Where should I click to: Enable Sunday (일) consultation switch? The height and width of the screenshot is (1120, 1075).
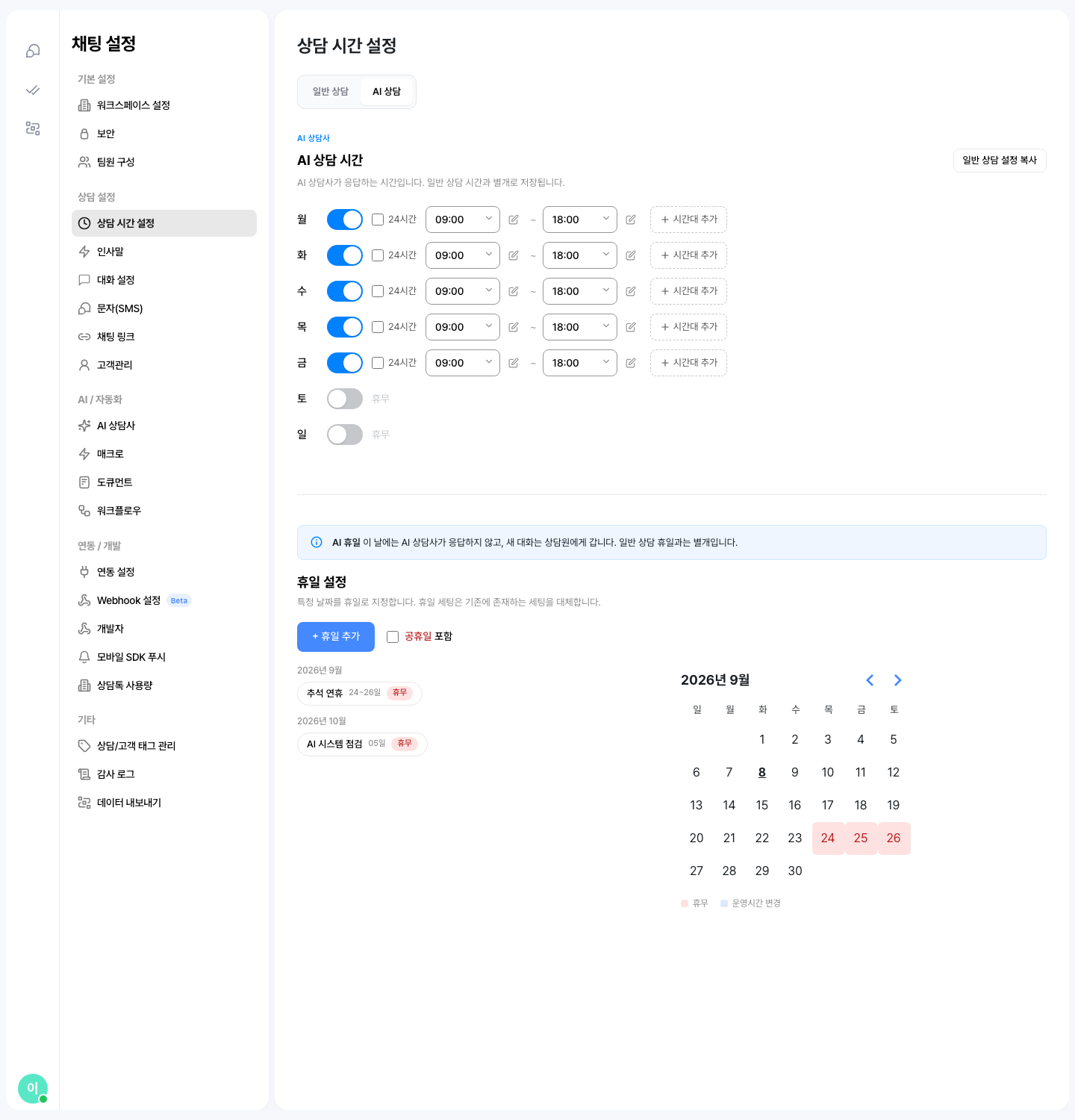[x=345, y=435]
